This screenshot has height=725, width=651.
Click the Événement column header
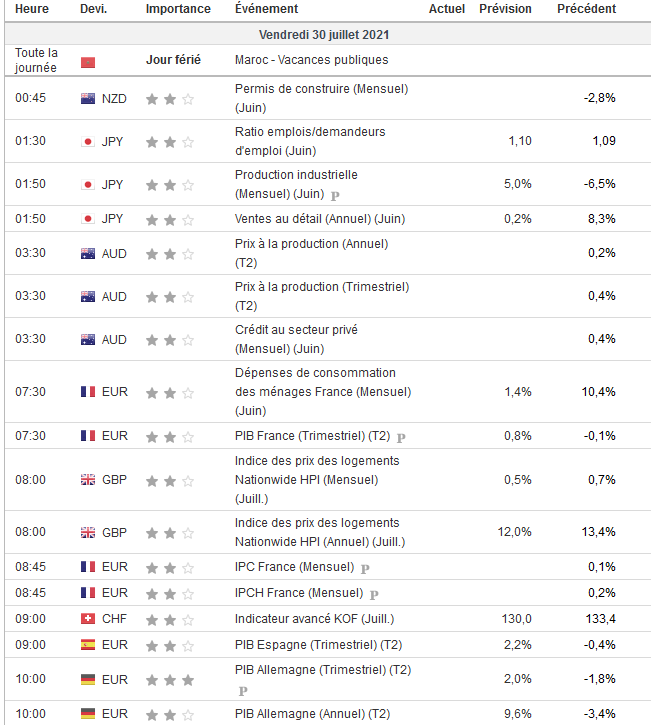pyautogui.click(x=266, y=9)
